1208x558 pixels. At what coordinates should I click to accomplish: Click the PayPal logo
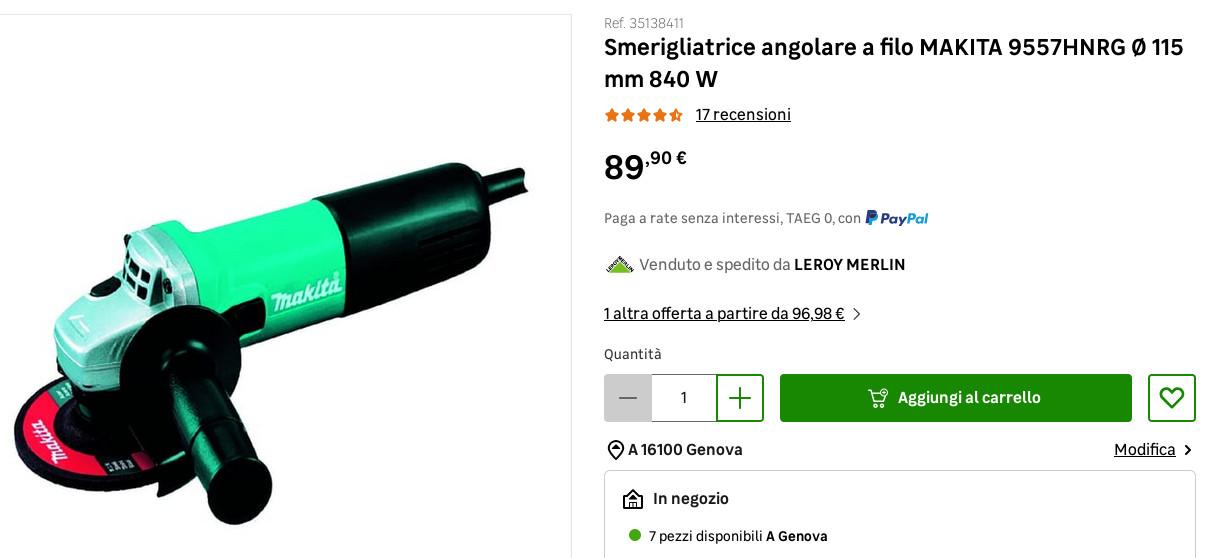(897, 218)
